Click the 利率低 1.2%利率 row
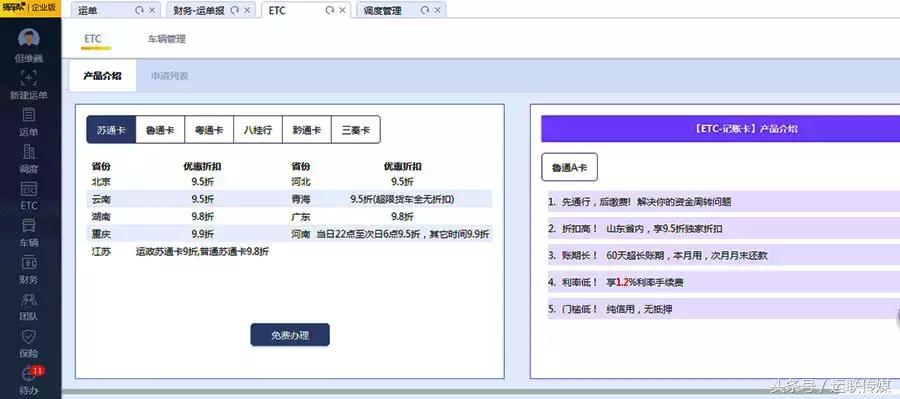Screen dimensions: 900x399 click(724, 282)
